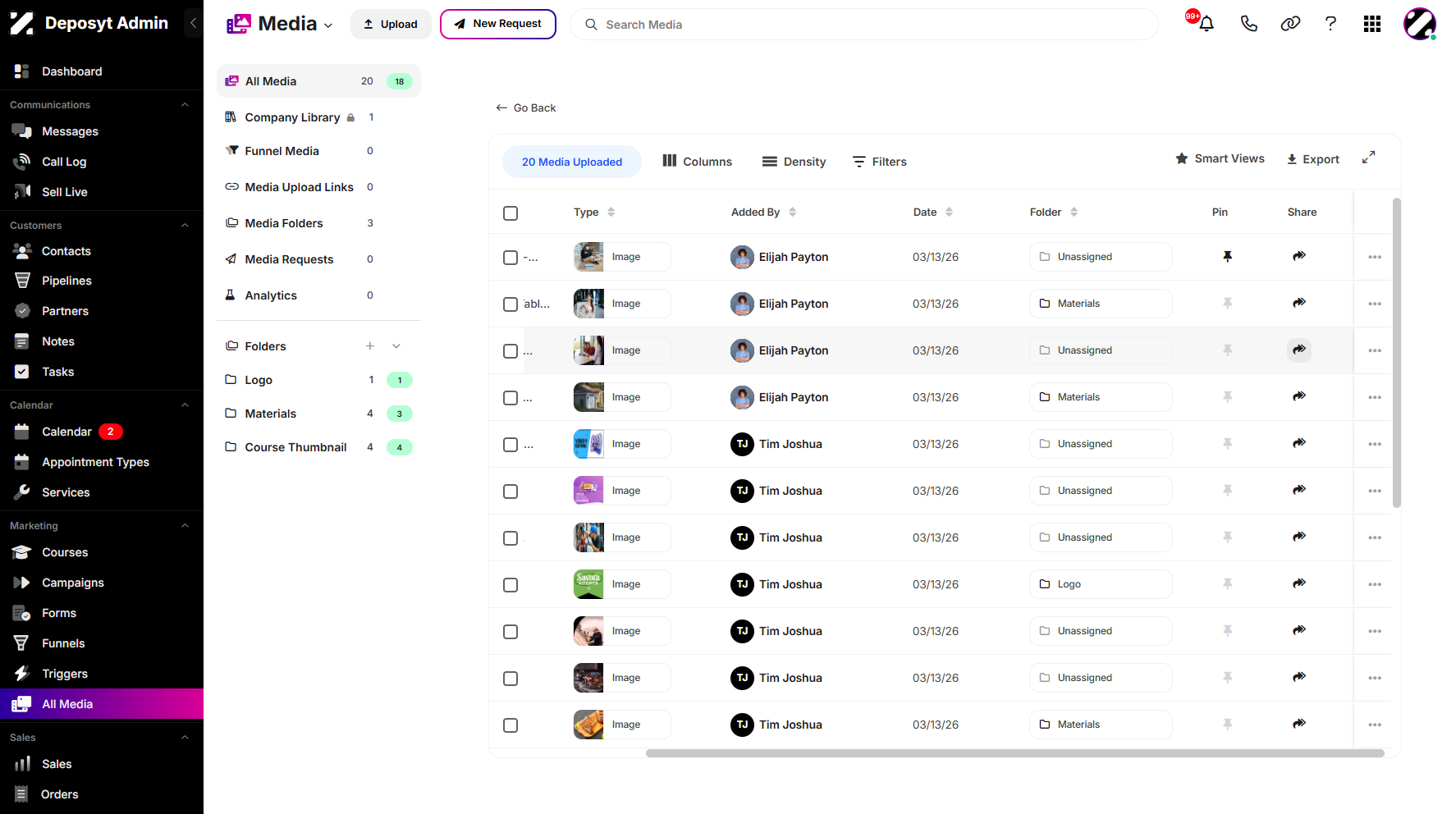Collapse the Marketing sidebar section
This screenshot has height=814, width=1456.
(185, 526)
